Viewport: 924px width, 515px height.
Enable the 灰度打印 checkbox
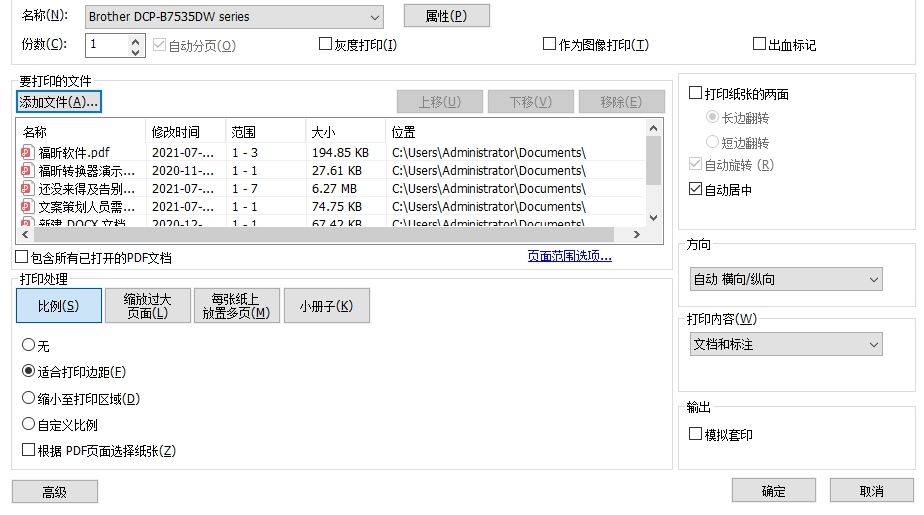pyautogui.click(x=325, y=44)
